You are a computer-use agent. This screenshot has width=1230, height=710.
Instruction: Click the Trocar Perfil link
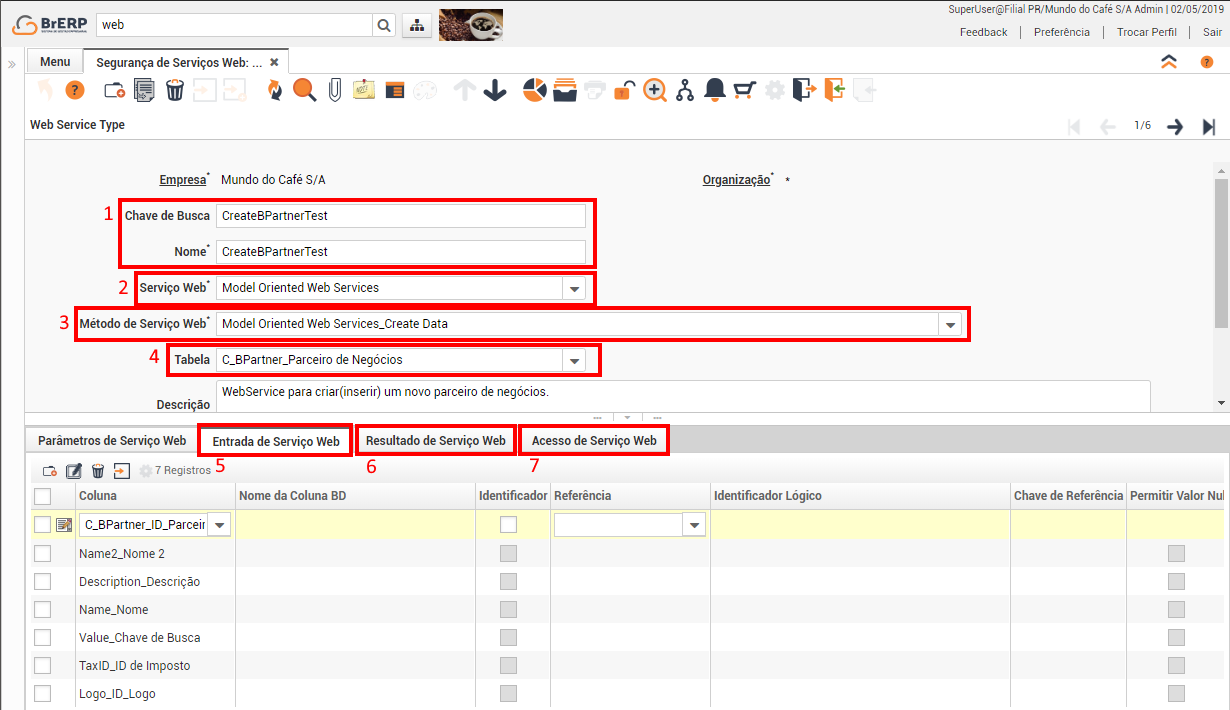(x=1146, y=32)
